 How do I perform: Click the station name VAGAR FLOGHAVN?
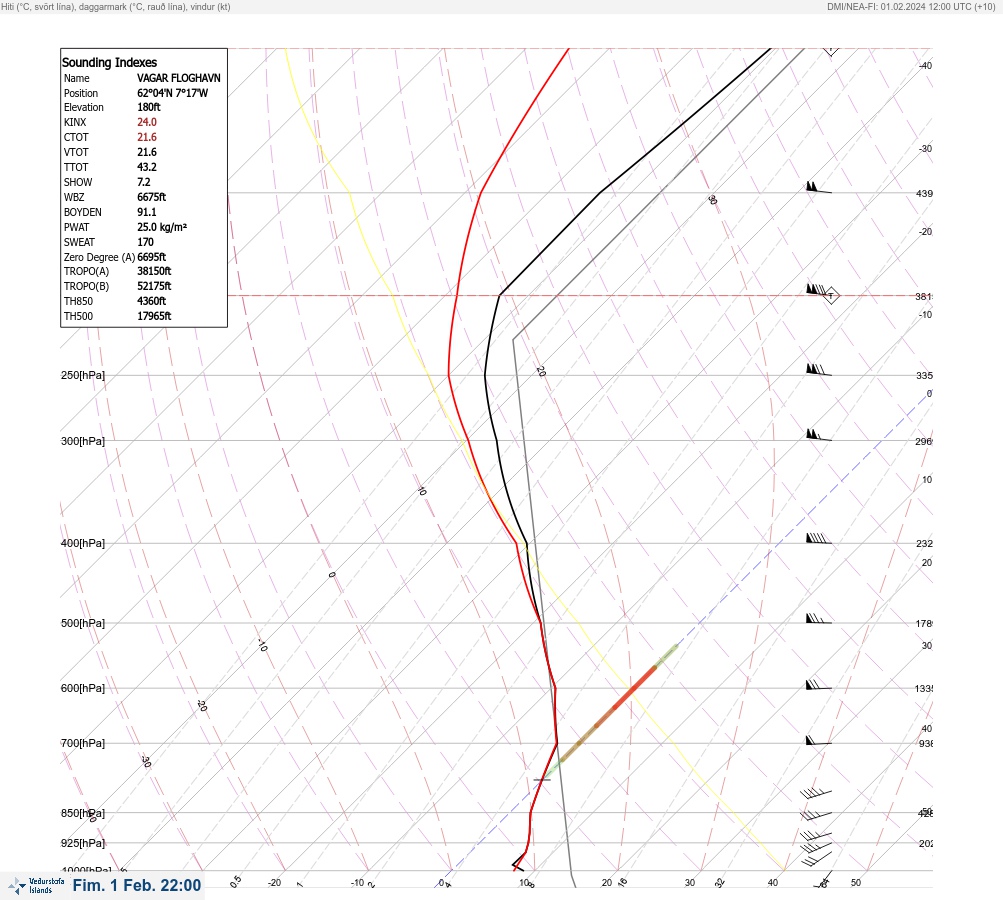pos(178,78)
